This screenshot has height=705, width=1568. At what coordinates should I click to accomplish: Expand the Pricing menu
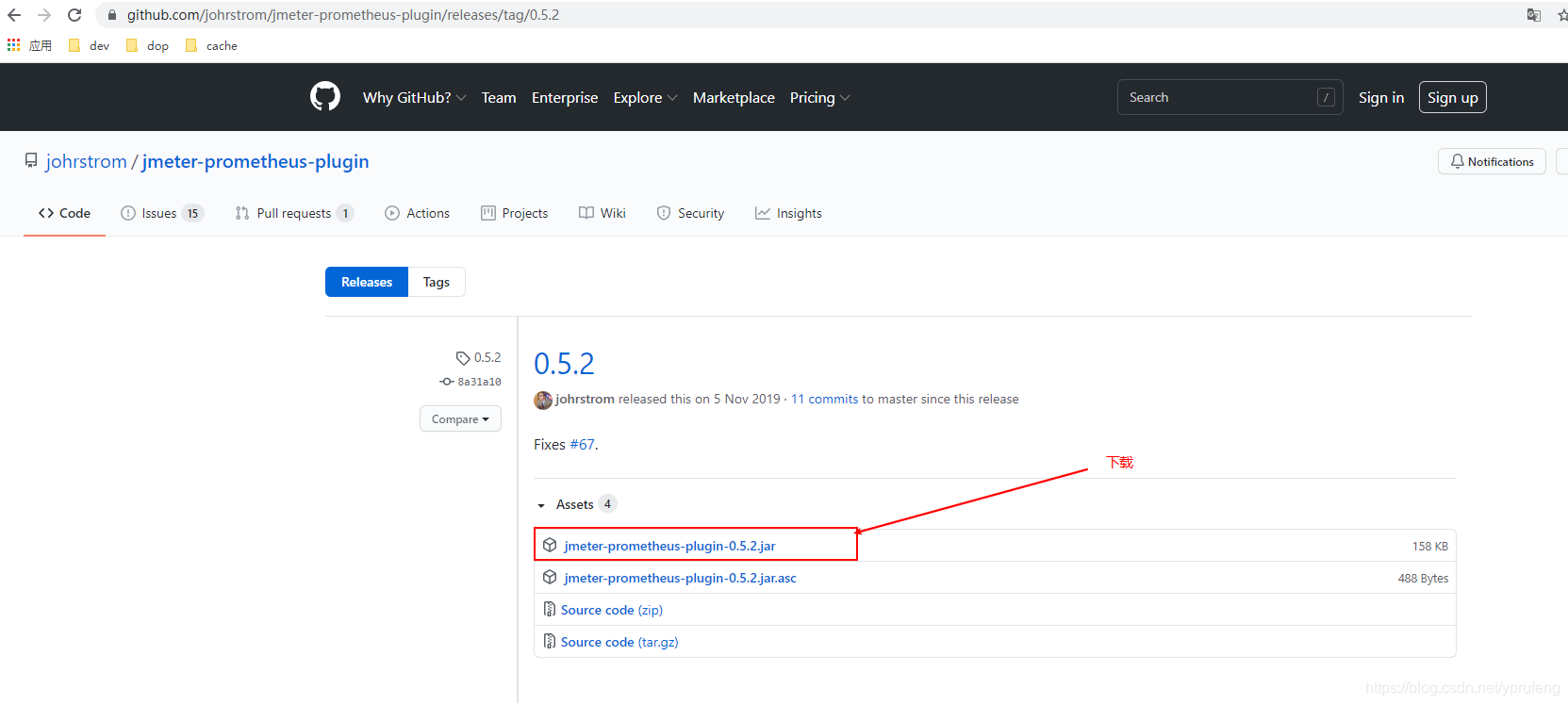(819, 97)
